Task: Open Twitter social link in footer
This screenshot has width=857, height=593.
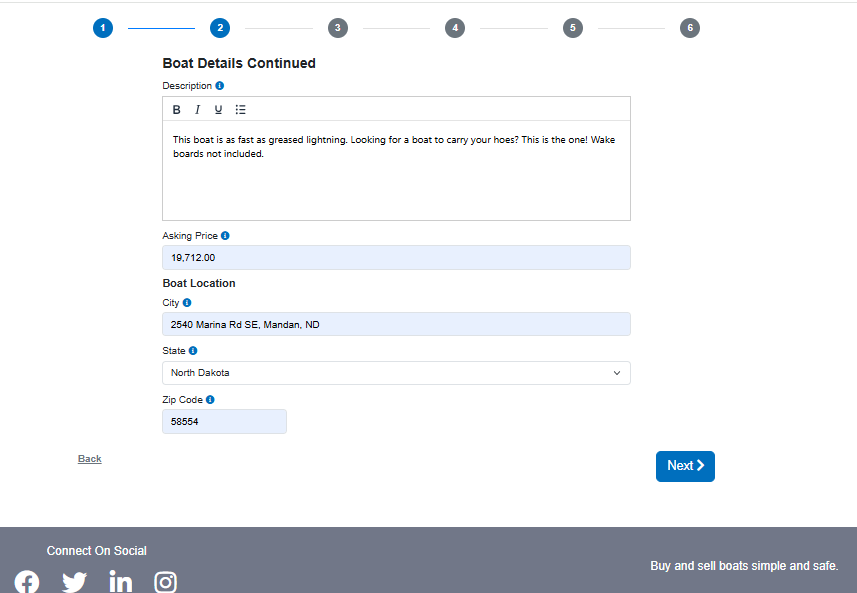Action: (x=74, y=582)
